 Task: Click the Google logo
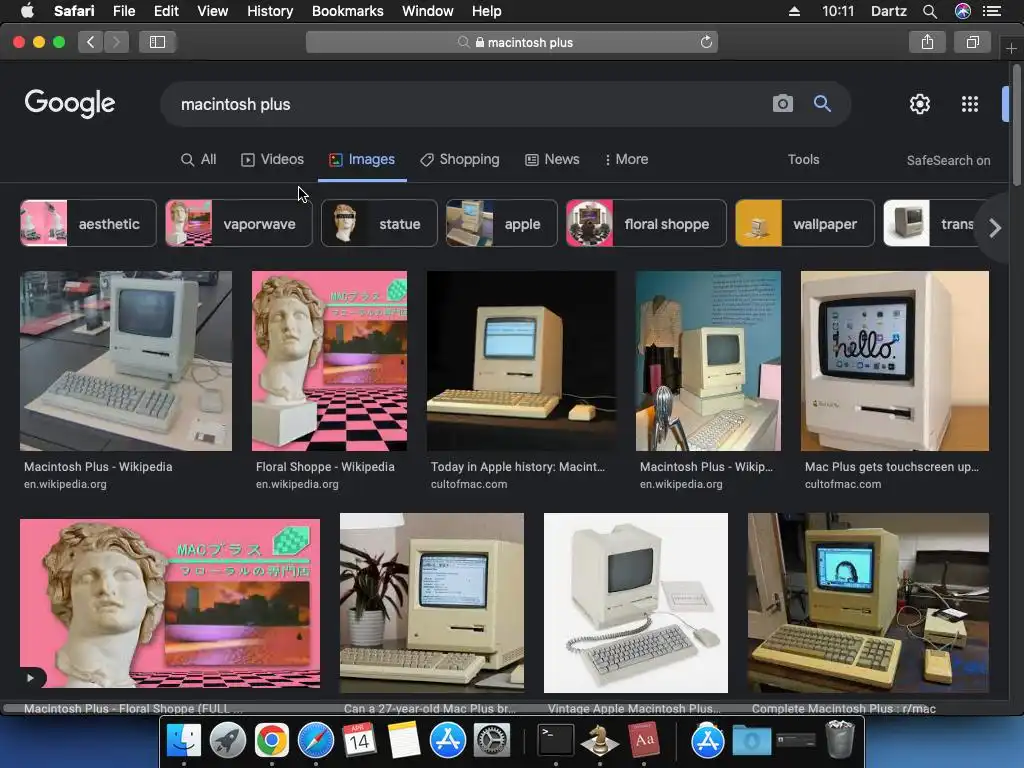click(x=70, y=103)
